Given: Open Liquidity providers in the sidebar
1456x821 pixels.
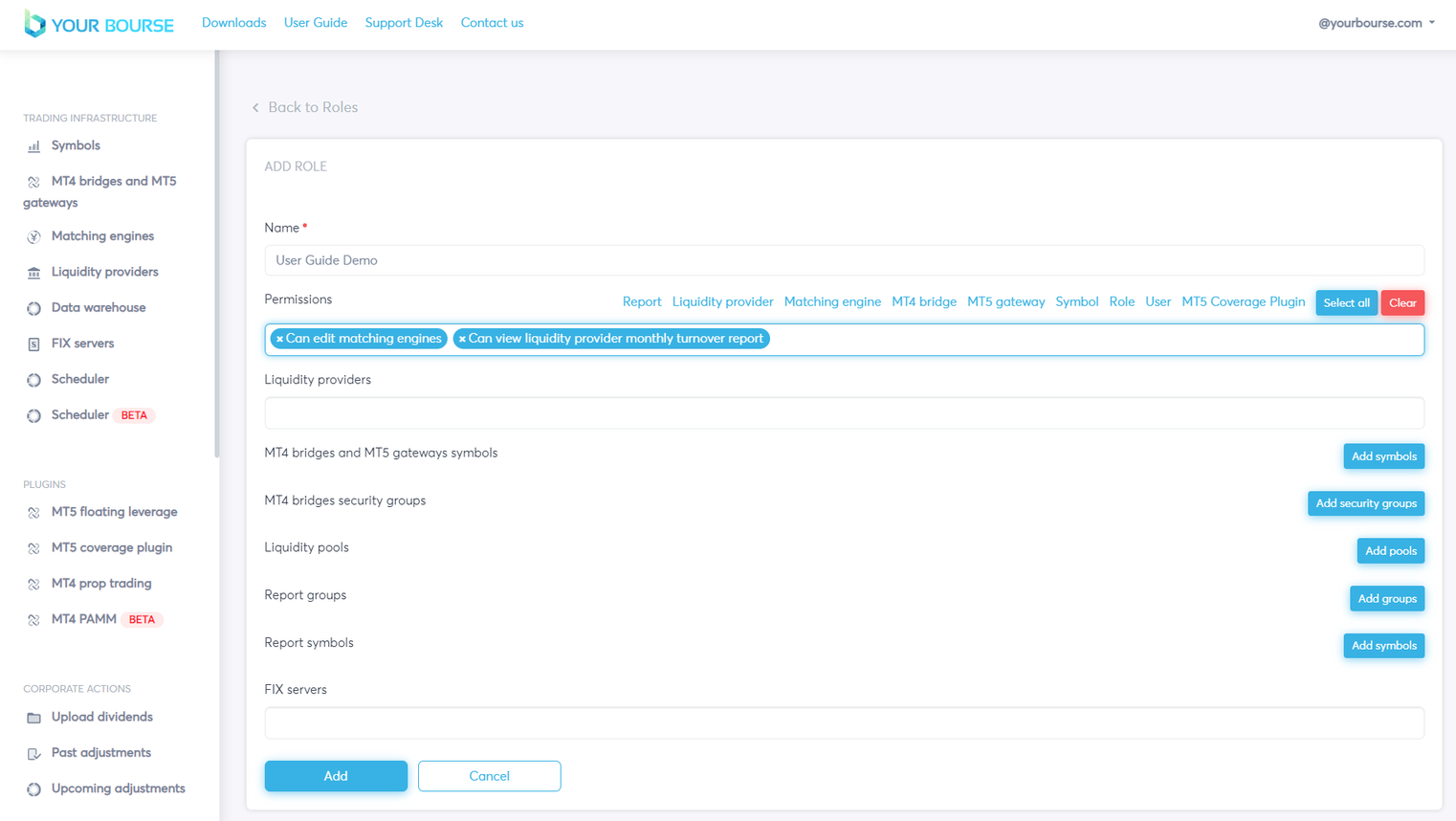Looking at the screenshot, I should [x=104, y=272].
